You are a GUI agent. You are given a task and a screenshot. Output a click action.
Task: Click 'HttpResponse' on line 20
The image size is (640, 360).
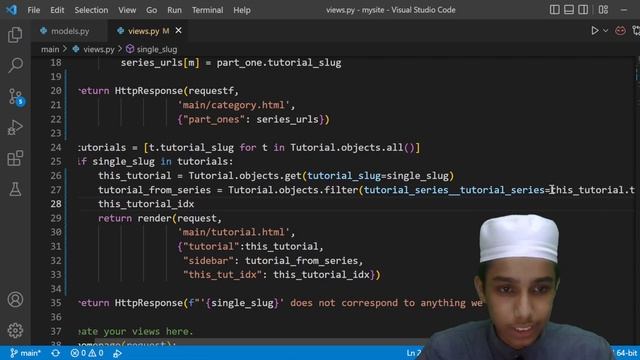149,91
